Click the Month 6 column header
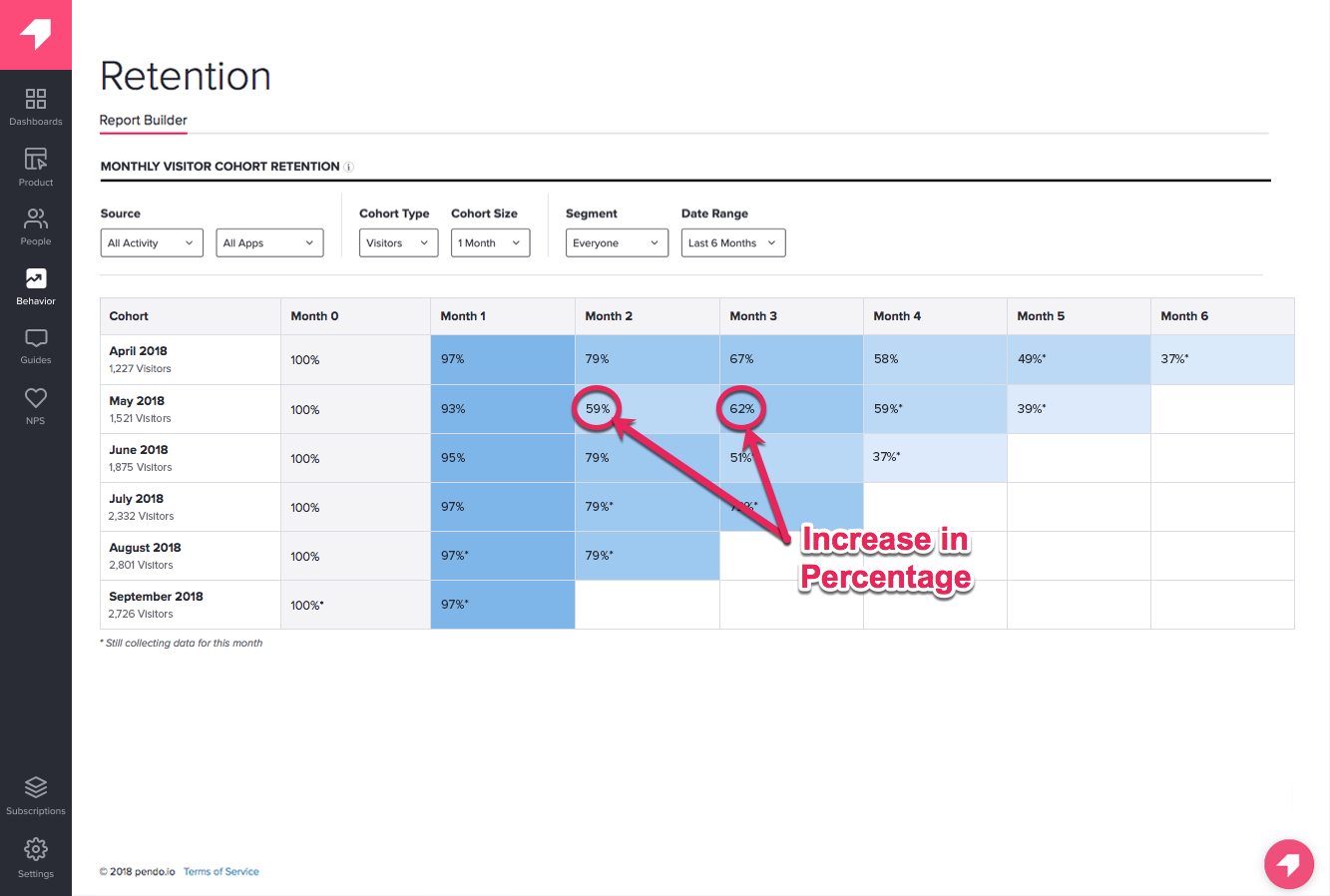Screen dimensions: 1330x896 pyautogui.click(x=1222, y=316)
